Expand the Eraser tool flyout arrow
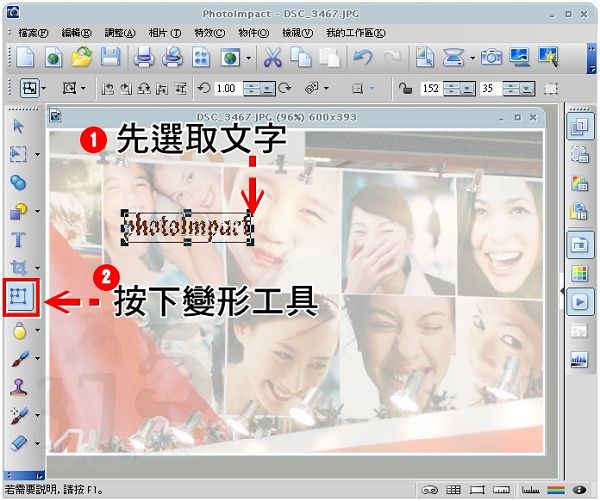This screenshot has height=501, width=600. click(38, 444)
